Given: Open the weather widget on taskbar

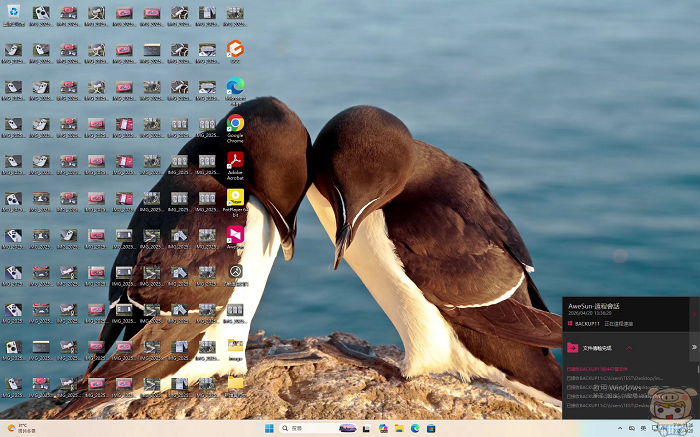Looking at the screenshot, I should click(x=18, y=428).
